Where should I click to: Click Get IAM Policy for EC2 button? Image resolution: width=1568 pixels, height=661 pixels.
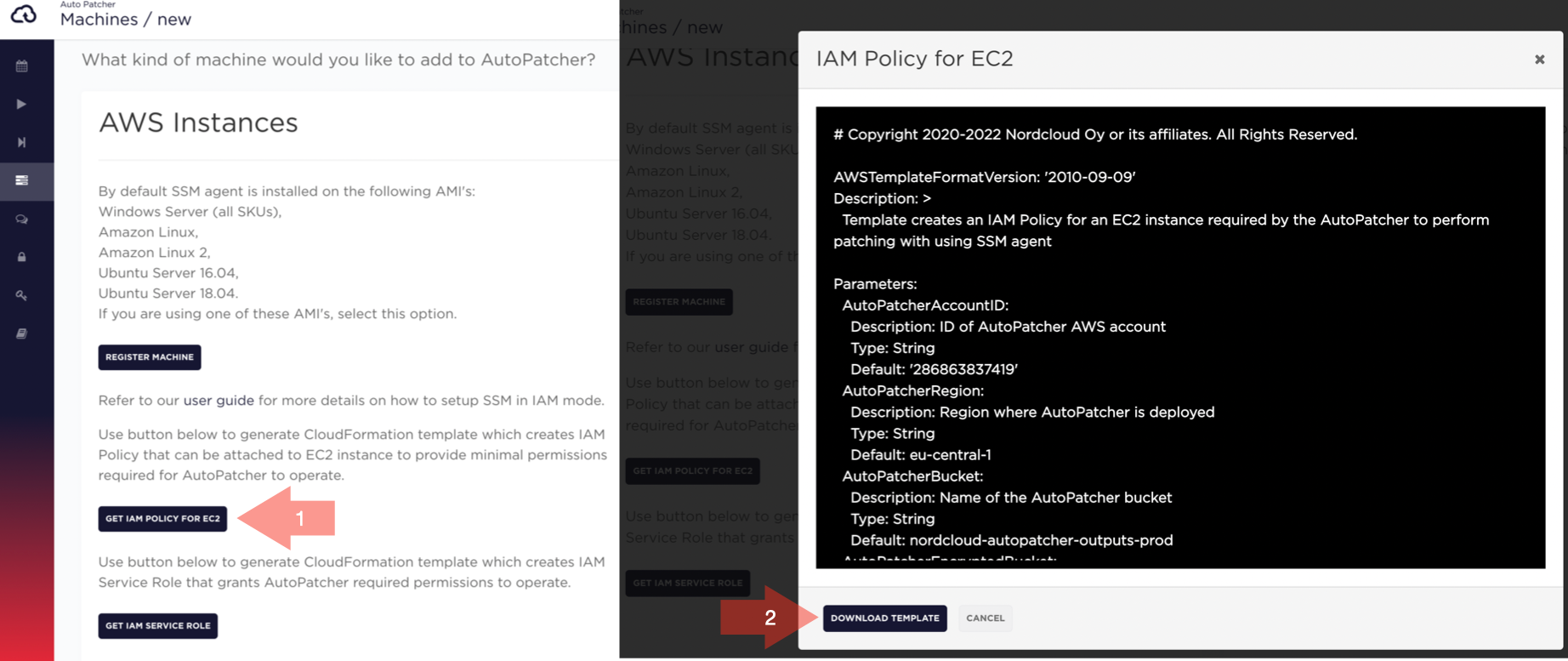click(162, 519)
